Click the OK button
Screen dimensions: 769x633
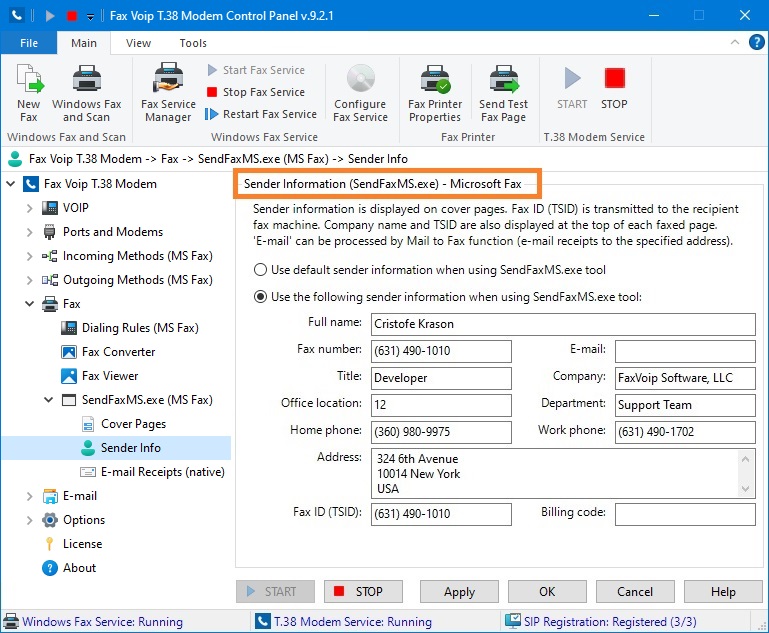click(547, 592)
